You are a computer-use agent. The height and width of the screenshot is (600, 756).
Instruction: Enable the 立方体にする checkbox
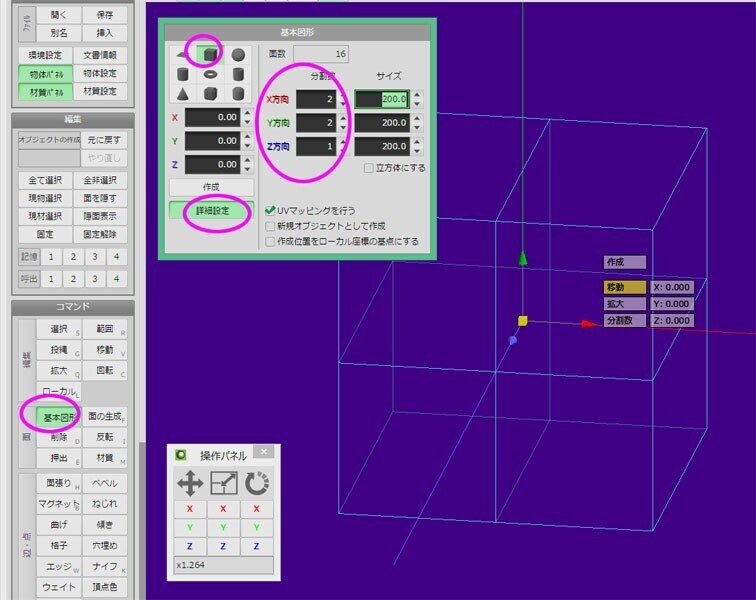[x=369, y=168]
